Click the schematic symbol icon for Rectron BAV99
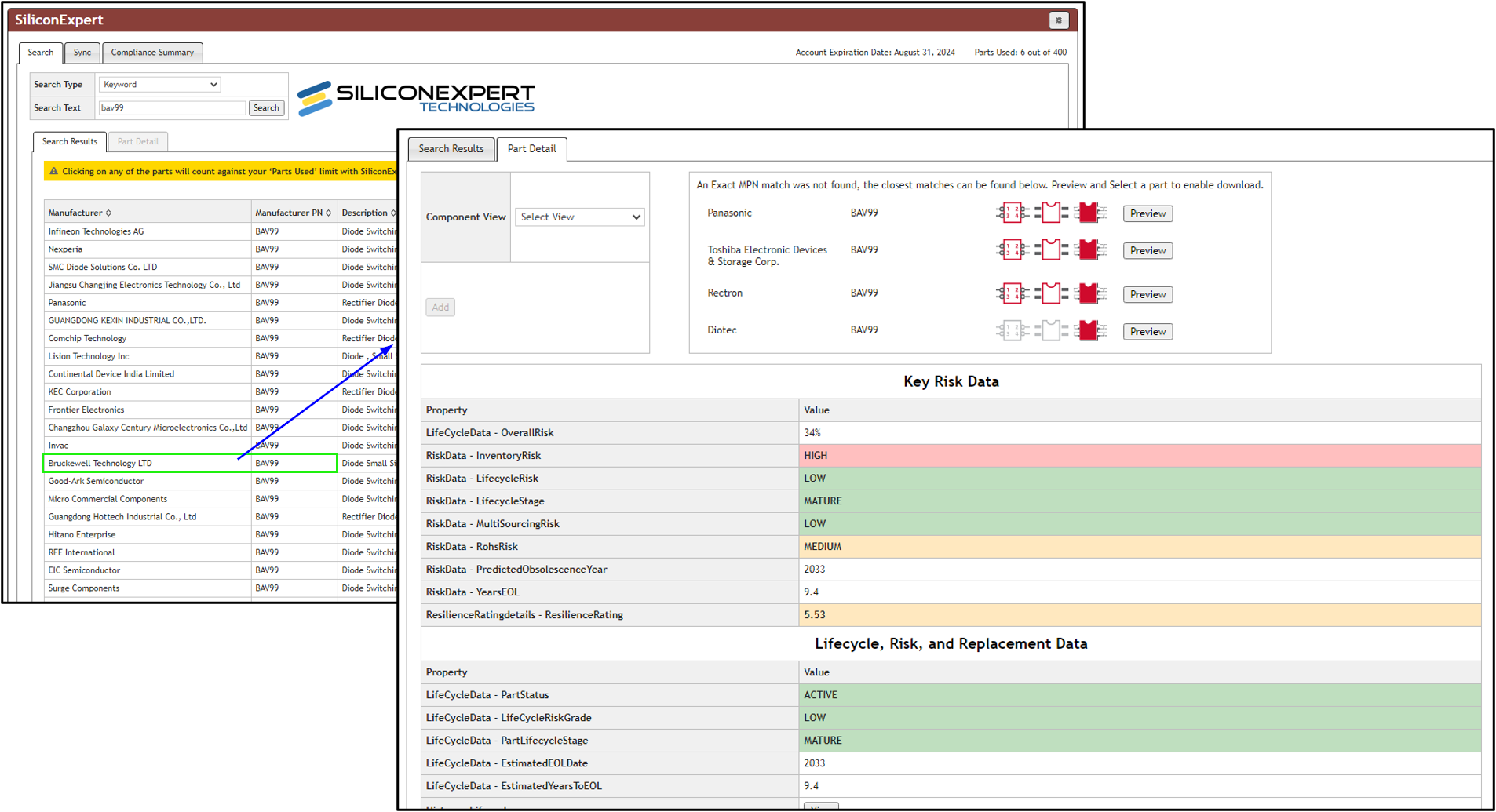The height and width of the screenshot is (812, 1496). [1012, 293]
